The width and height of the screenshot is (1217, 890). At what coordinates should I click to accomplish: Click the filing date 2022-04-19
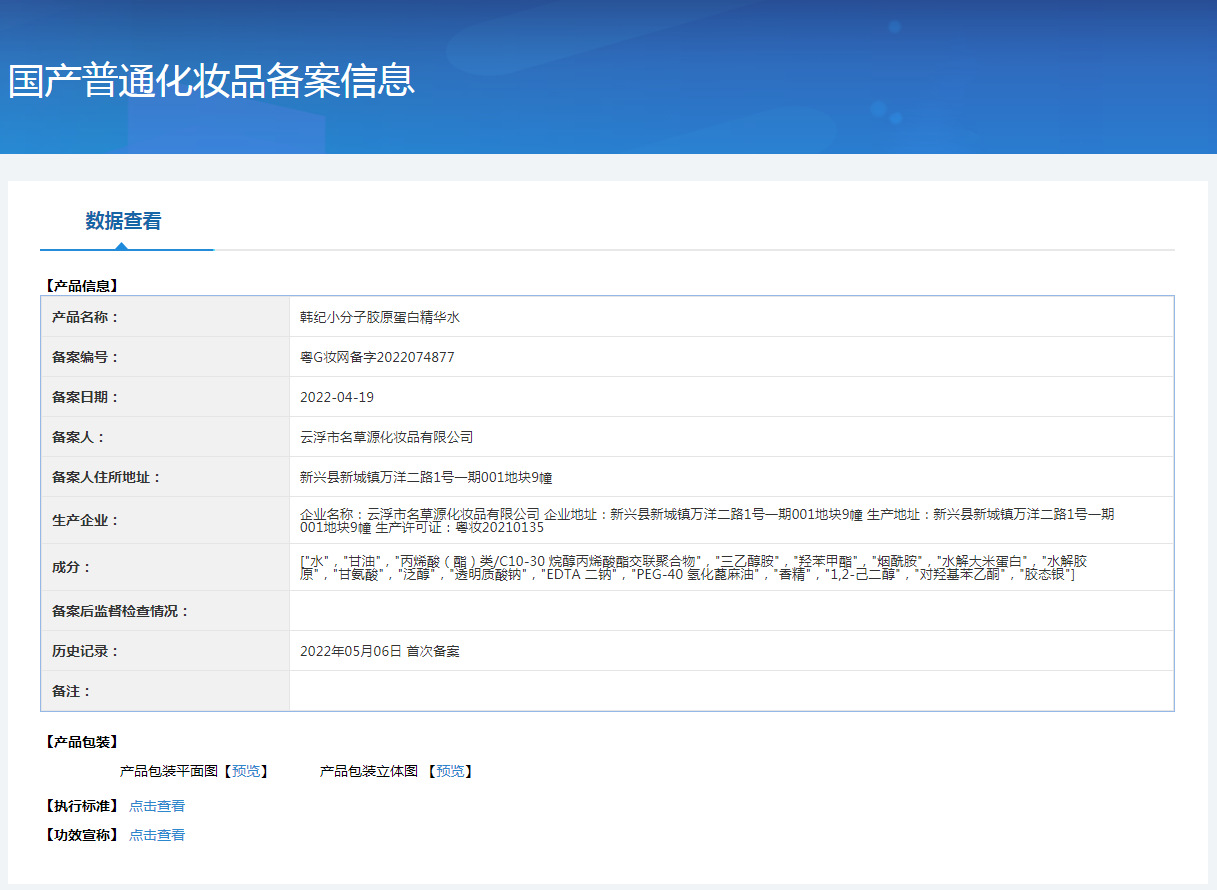337,397
